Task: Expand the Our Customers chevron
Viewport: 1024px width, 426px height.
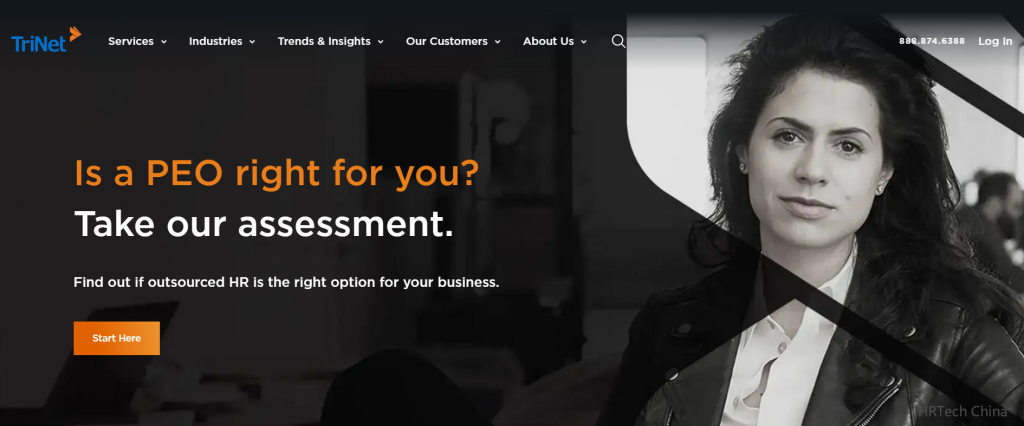Action: click(x=498, y=42)
